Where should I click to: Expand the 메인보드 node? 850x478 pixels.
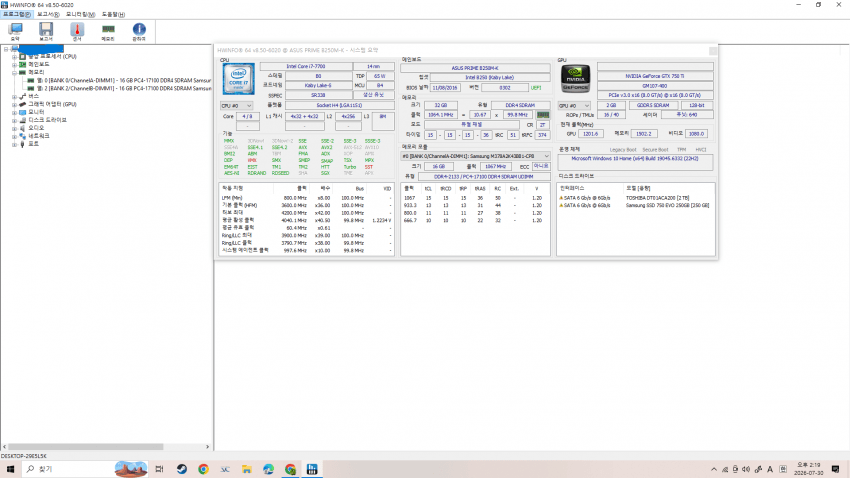[15, 64]
